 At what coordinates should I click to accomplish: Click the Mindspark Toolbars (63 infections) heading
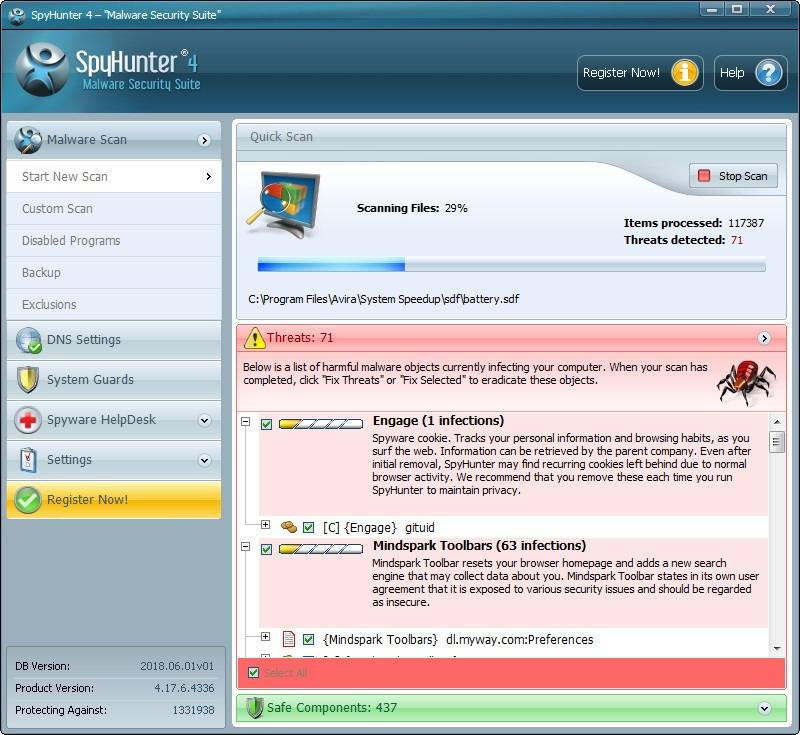(x=479, y=546)
